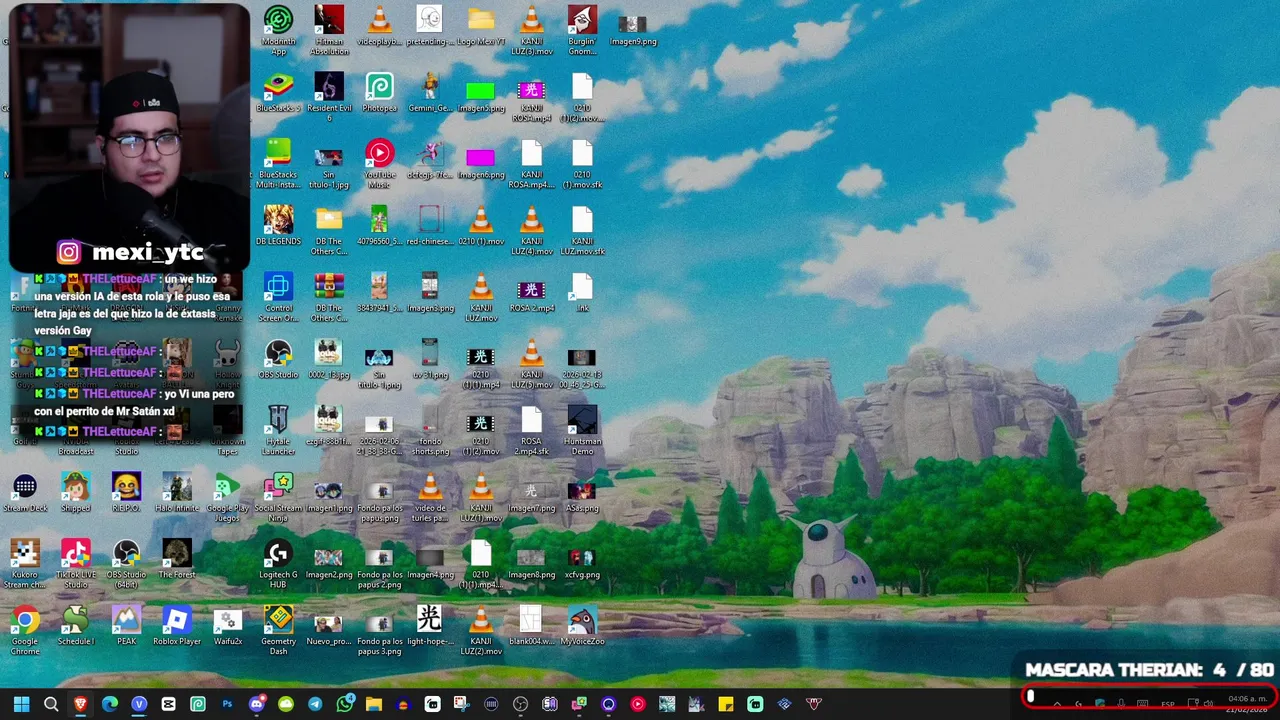Viewport: 1280px width, 720px height.
Task: Select the PEAK game icon
Action: 126,626
